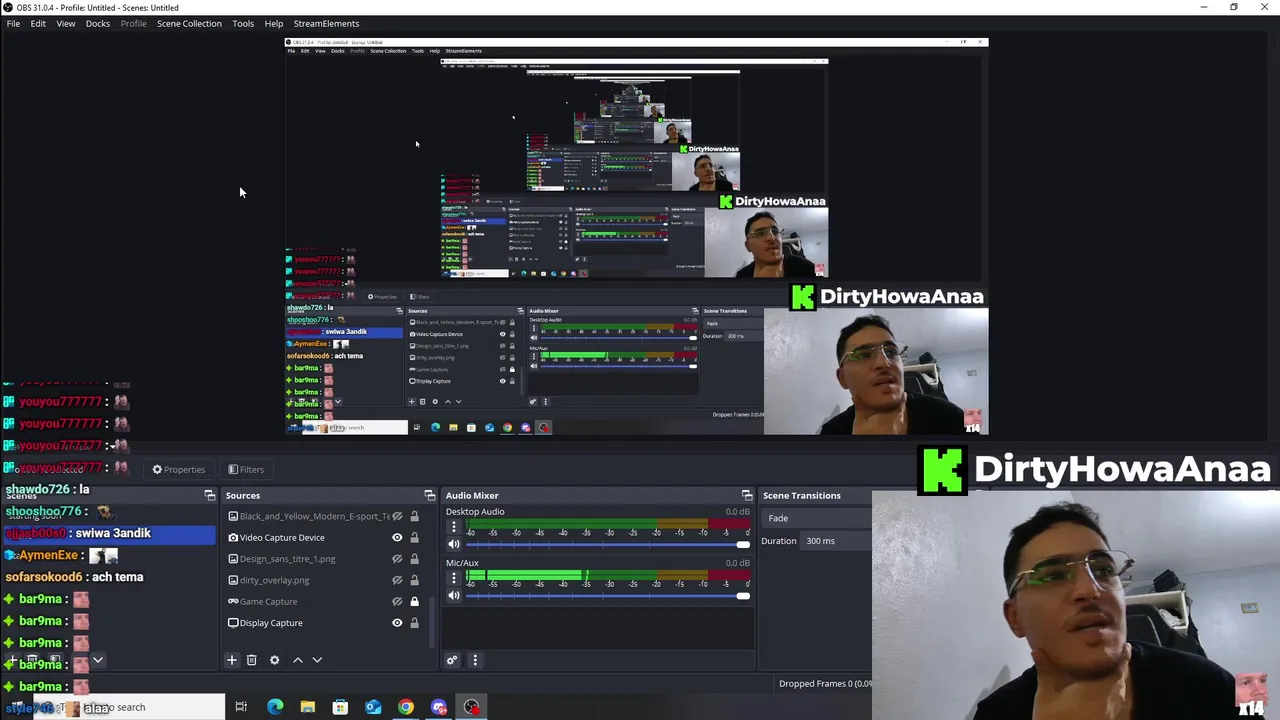This screenshot has width=1280, height=720.
Task: Open the Tools menu
Action: coord(243,23)
